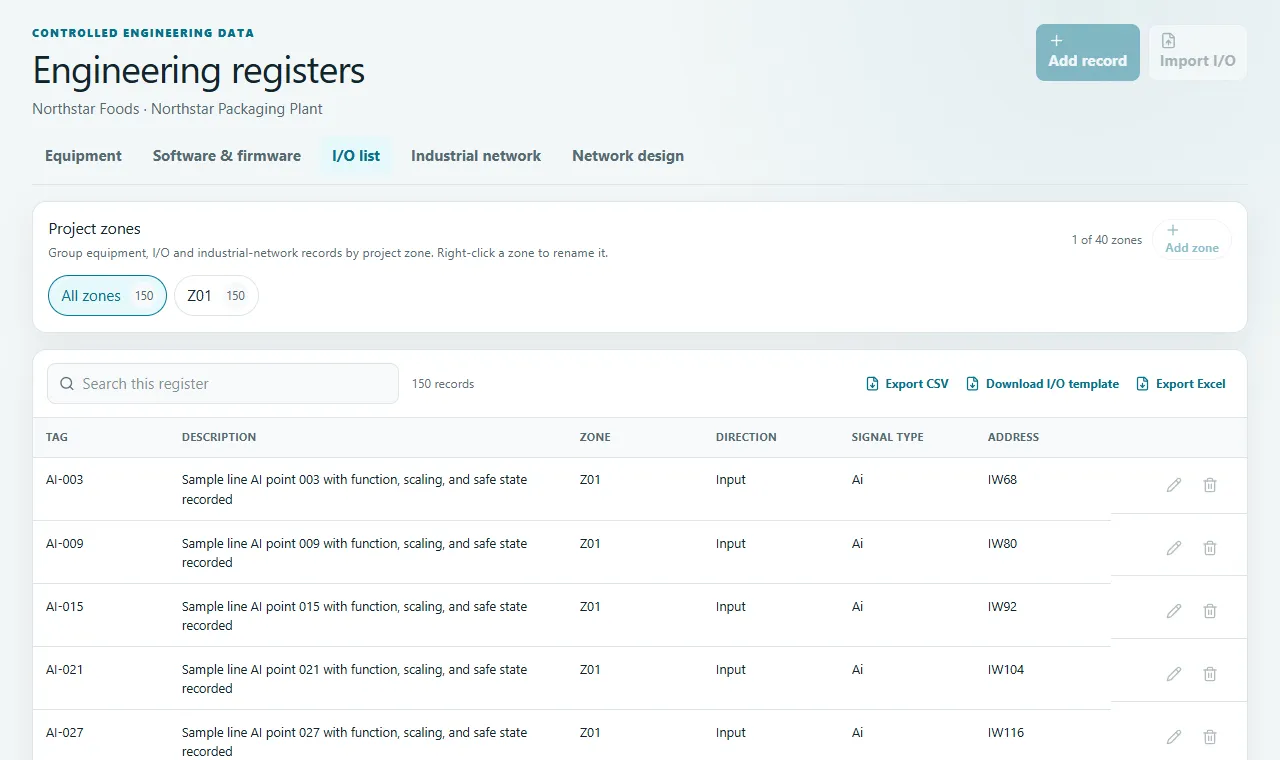Click the IW104 address value
Image resolution: width=1280 pixels, height=760 pixels.
point(1006,670)
